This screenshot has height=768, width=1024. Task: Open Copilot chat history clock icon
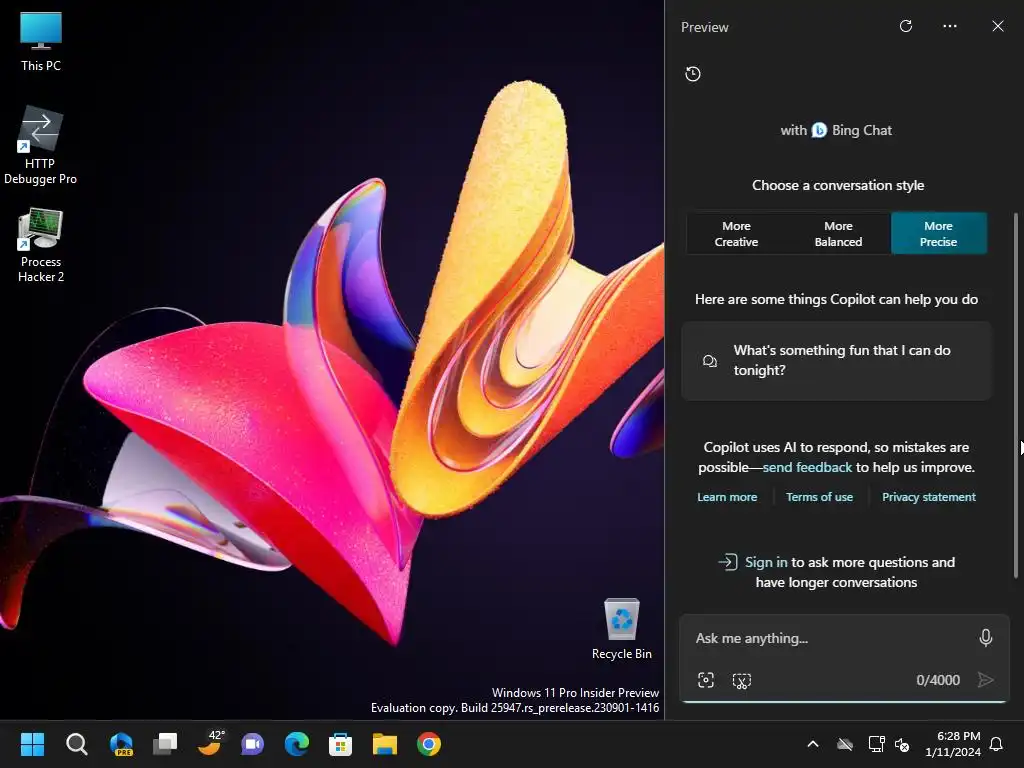(x=693, y=74)
